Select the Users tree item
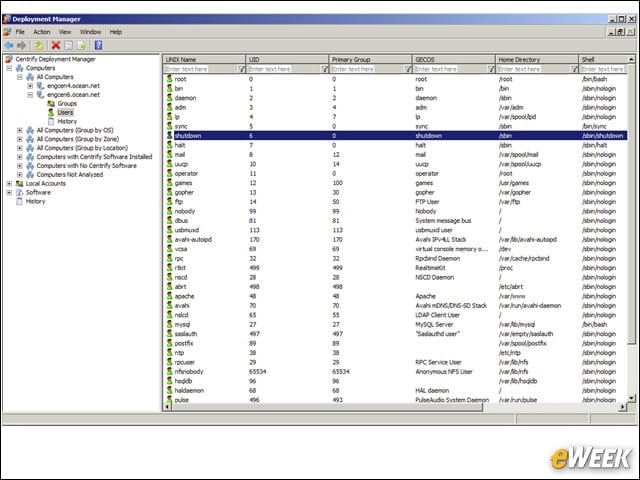The image size is (640, 480). (65, 113)
